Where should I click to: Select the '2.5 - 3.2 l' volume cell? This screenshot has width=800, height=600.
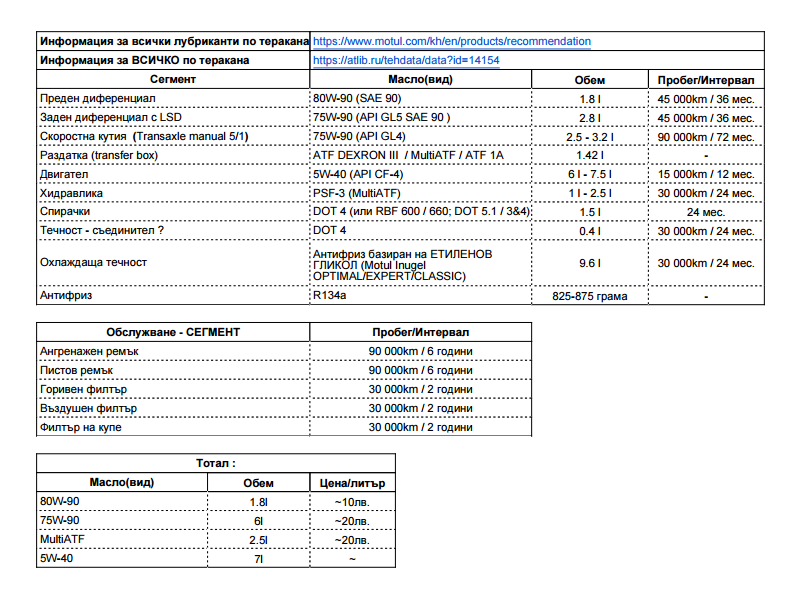point(590,137)
